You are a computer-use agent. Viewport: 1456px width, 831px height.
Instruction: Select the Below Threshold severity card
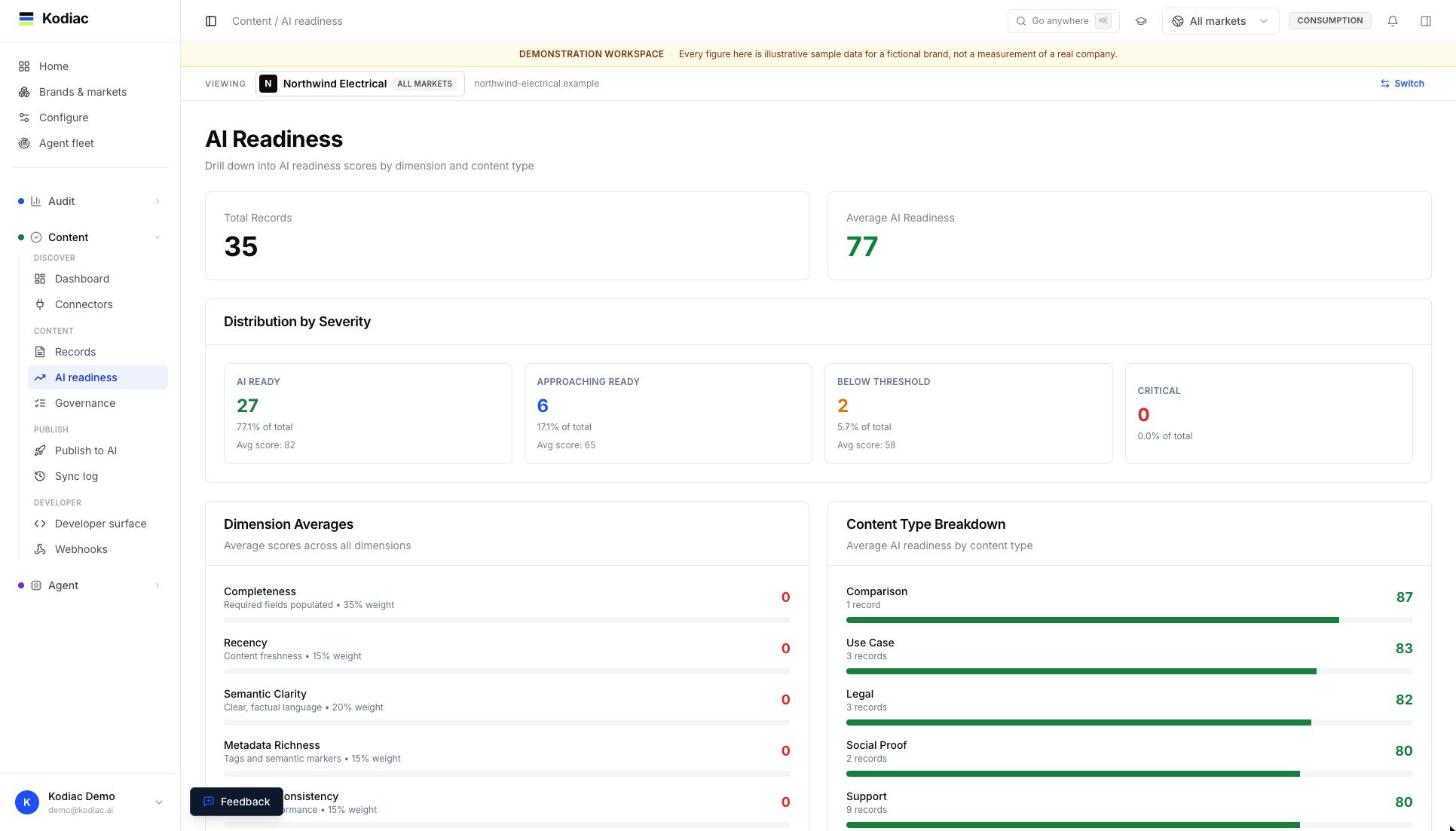click(968, 414)
